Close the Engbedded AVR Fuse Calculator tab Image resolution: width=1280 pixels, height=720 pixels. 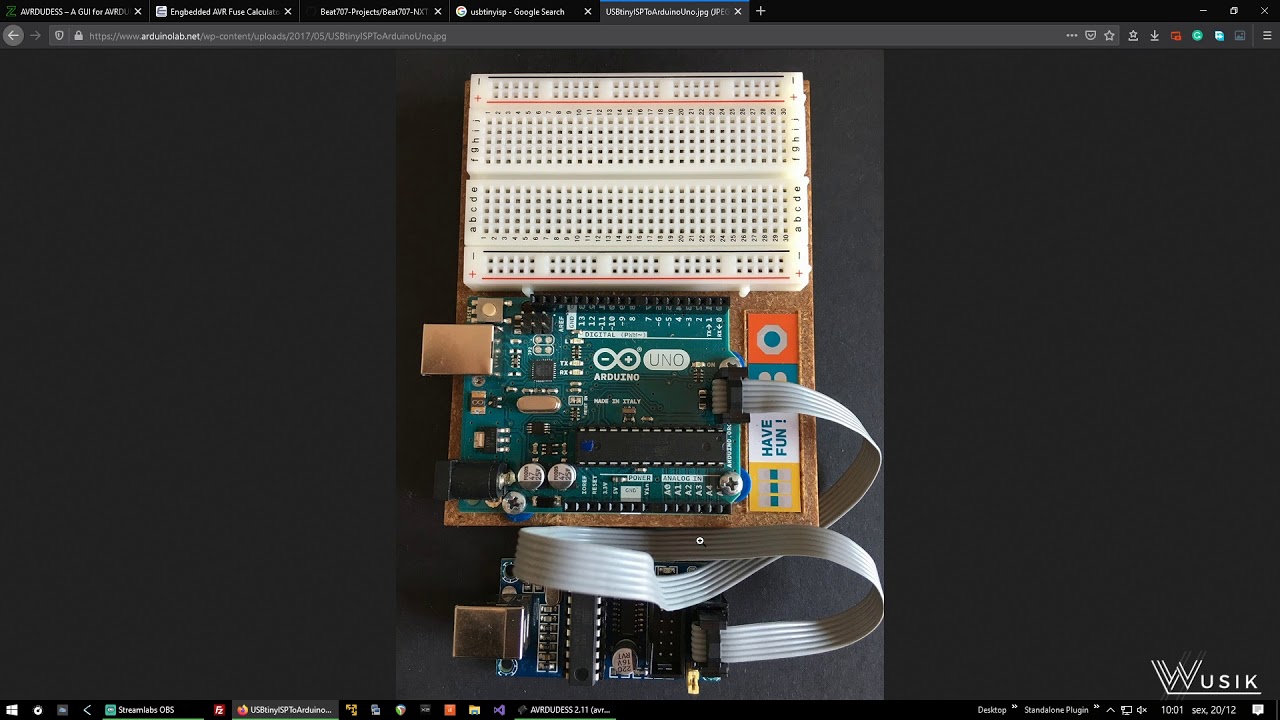pyautogui.click(x=288, y=12)
